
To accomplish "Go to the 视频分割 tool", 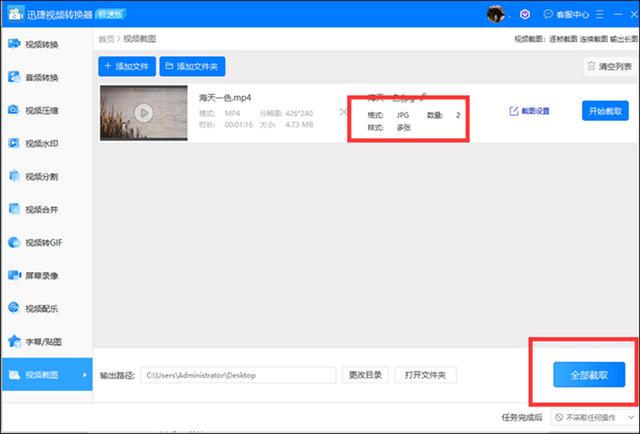I will (45, 176).
